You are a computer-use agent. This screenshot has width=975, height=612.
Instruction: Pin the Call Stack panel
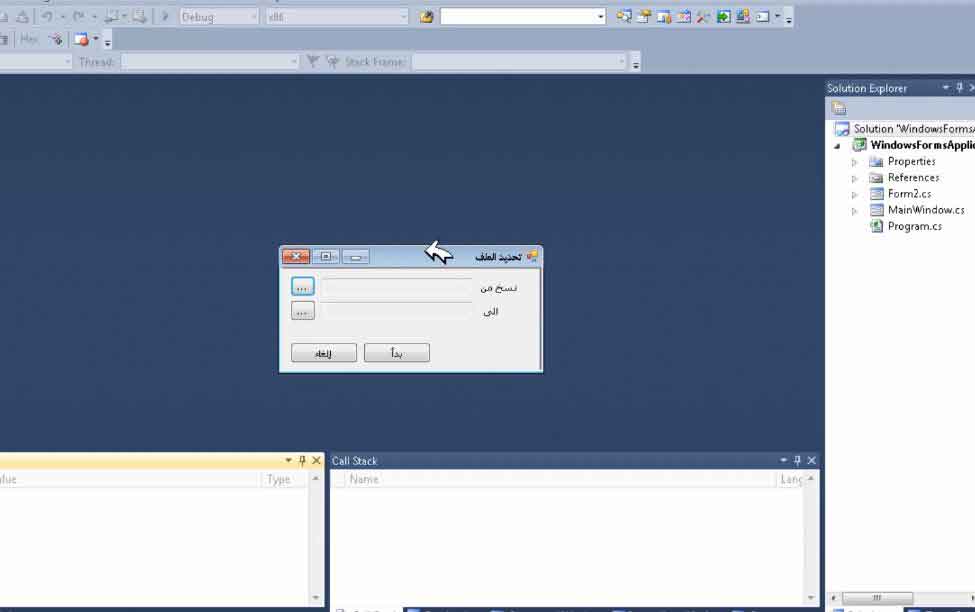click(797, 461)
